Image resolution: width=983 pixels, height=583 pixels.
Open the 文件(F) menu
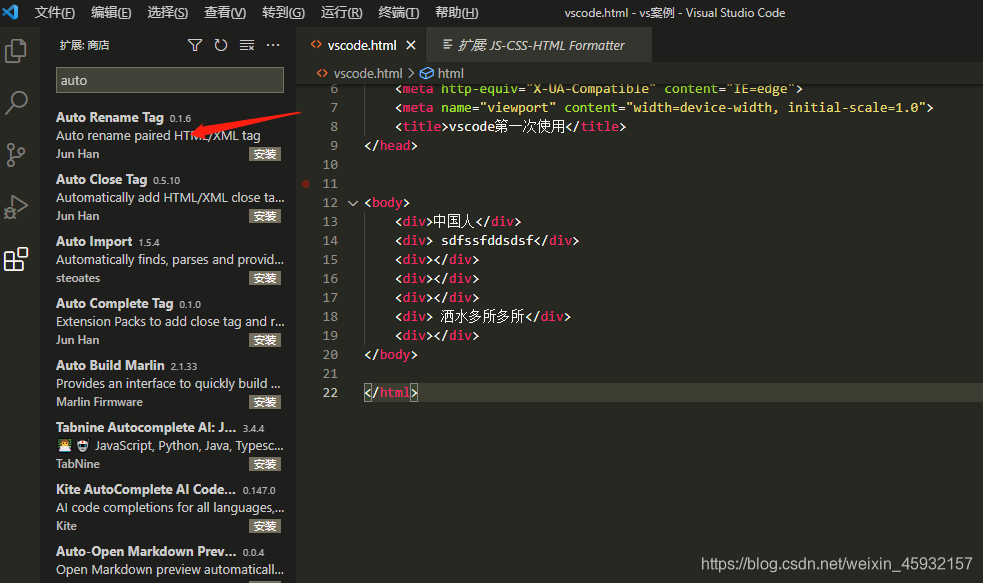(55, 13)
